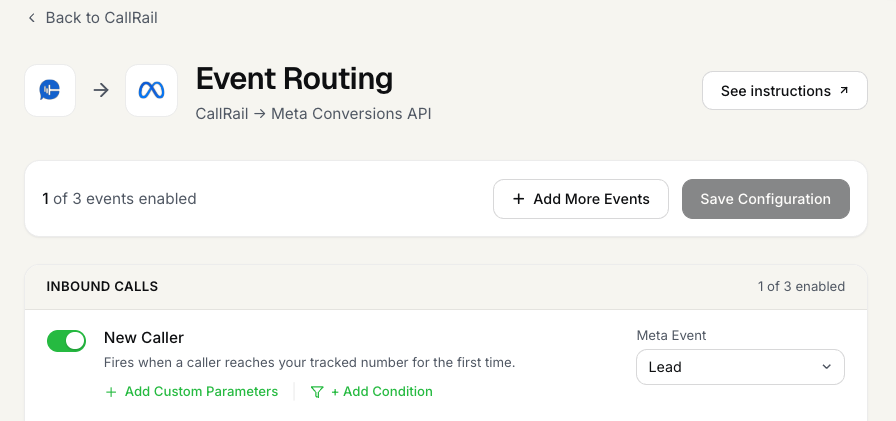Screen dimensions: 896x421
Task: Click the CallRail logo icon
Action: coord(50,90)
